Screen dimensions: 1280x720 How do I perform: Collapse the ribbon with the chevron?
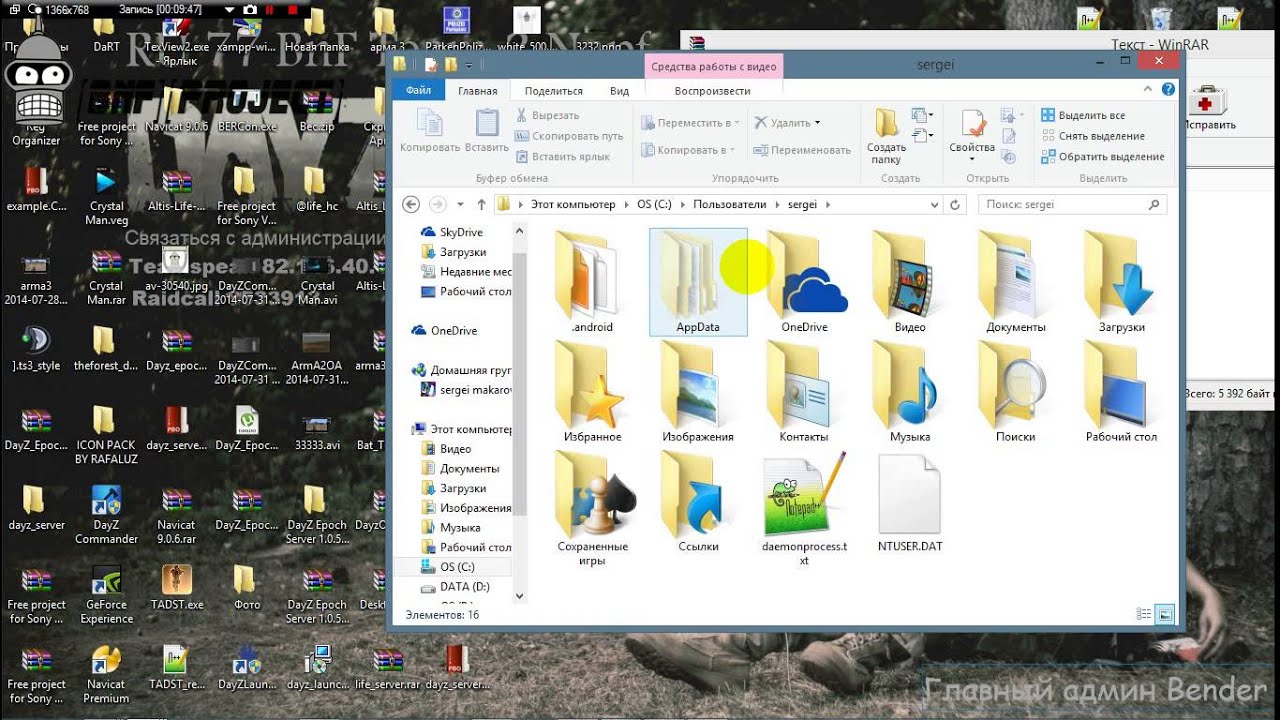(1149, 90)
